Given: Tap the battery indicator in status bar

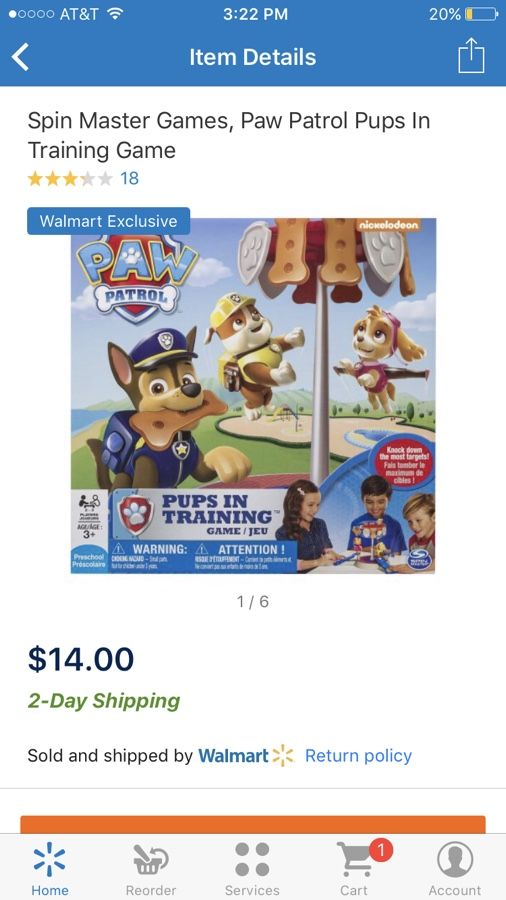Looking at the screenshot, I should pos(480,14).
